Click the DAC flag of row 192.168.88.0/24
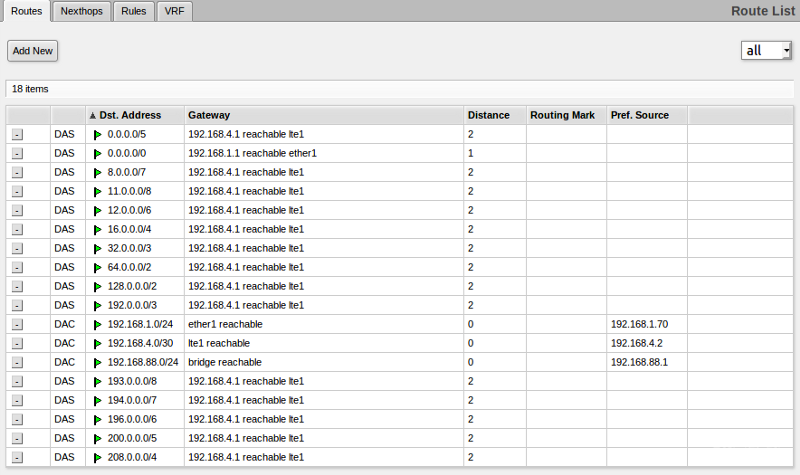Image resolution: width=800 pixels, height=475 pixels. point(64,362)
